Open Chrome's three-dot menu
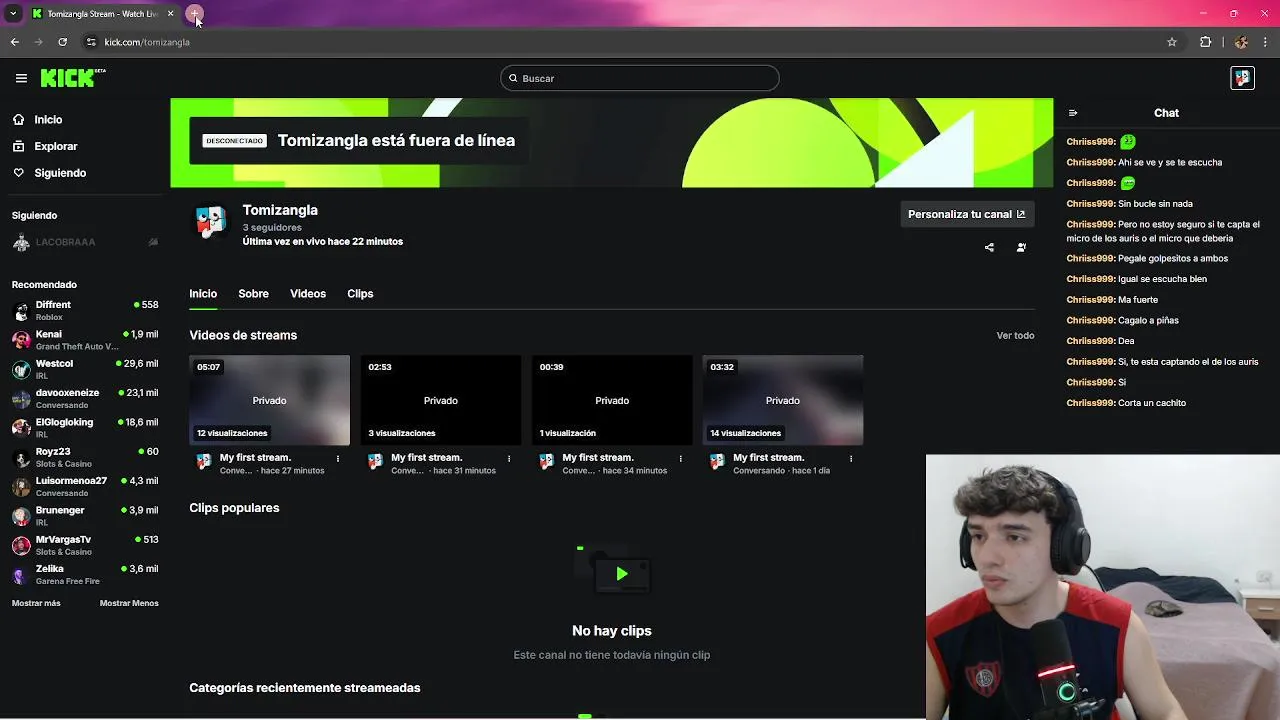The width and height of the screenshot is (1280, 720). tap(1266, 42)
